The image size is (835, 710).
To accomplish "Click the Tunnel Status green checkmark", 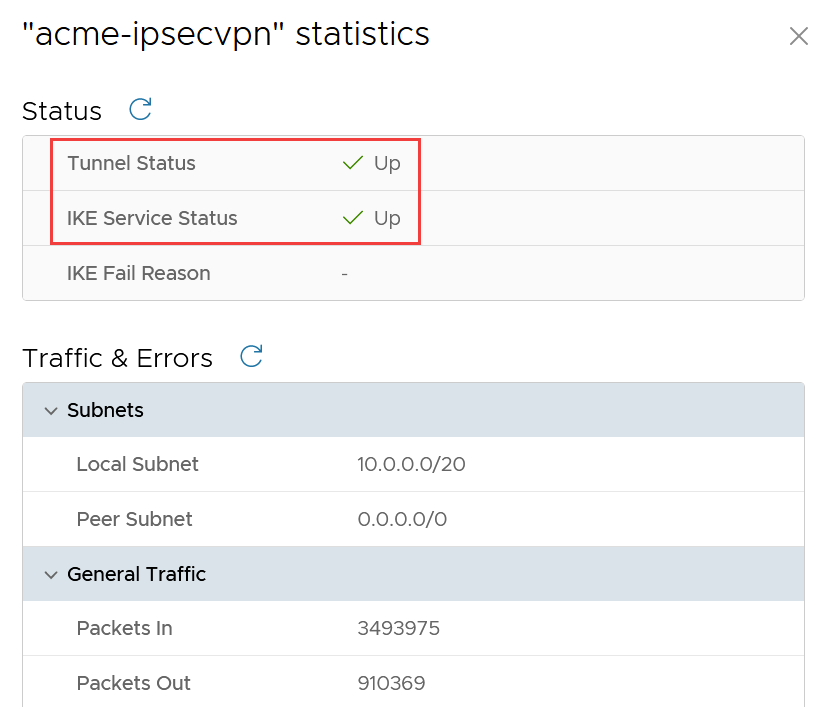I will click(x=352, y=163).
